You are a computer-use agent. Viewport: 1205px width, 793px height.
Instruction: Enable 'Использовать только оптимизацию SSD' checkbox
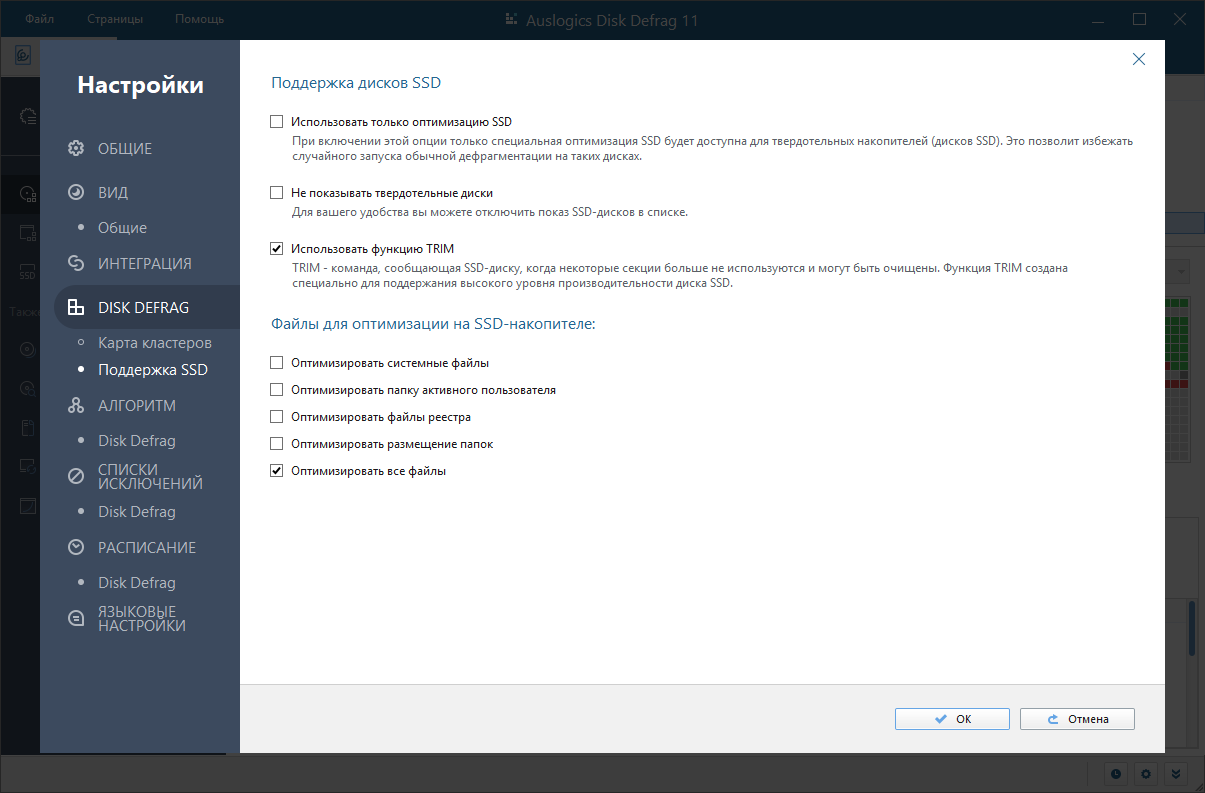pos(277,122)
